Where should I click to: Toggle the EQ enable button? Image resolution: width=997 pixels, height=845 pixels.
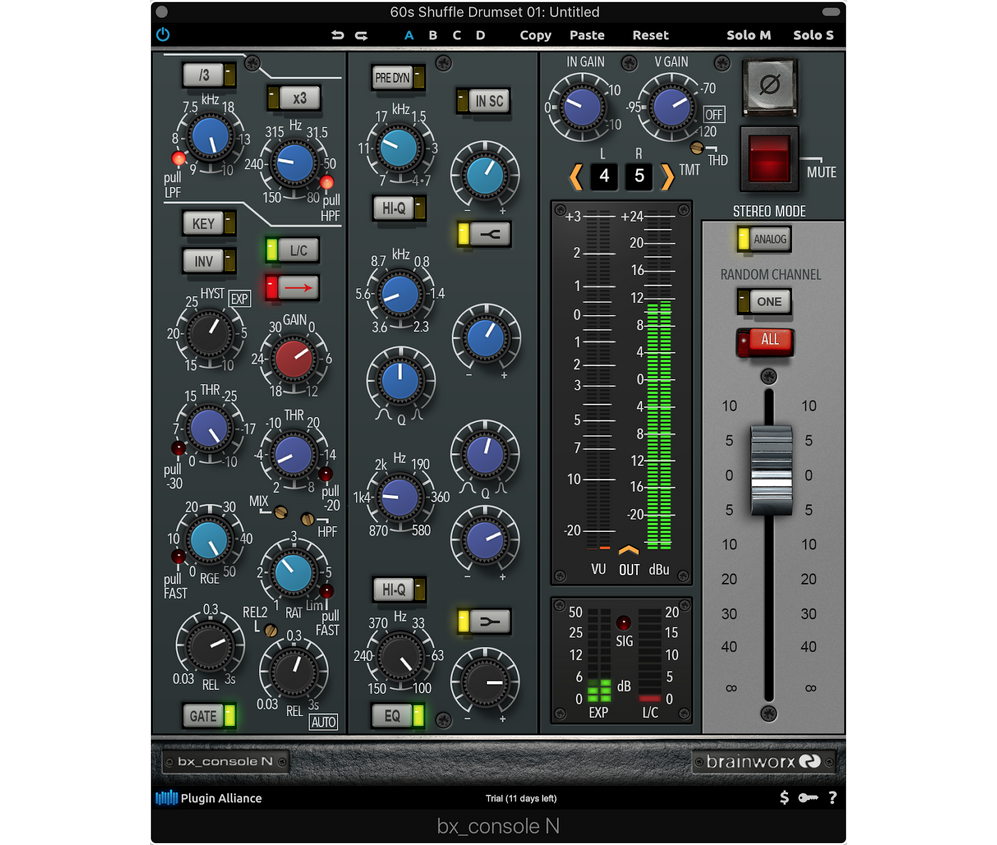point(399,716)
